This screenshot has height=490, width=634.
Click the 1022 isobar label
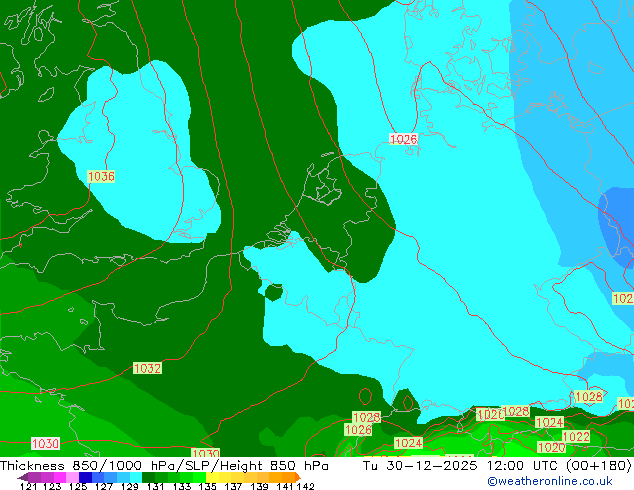point(576,437)
